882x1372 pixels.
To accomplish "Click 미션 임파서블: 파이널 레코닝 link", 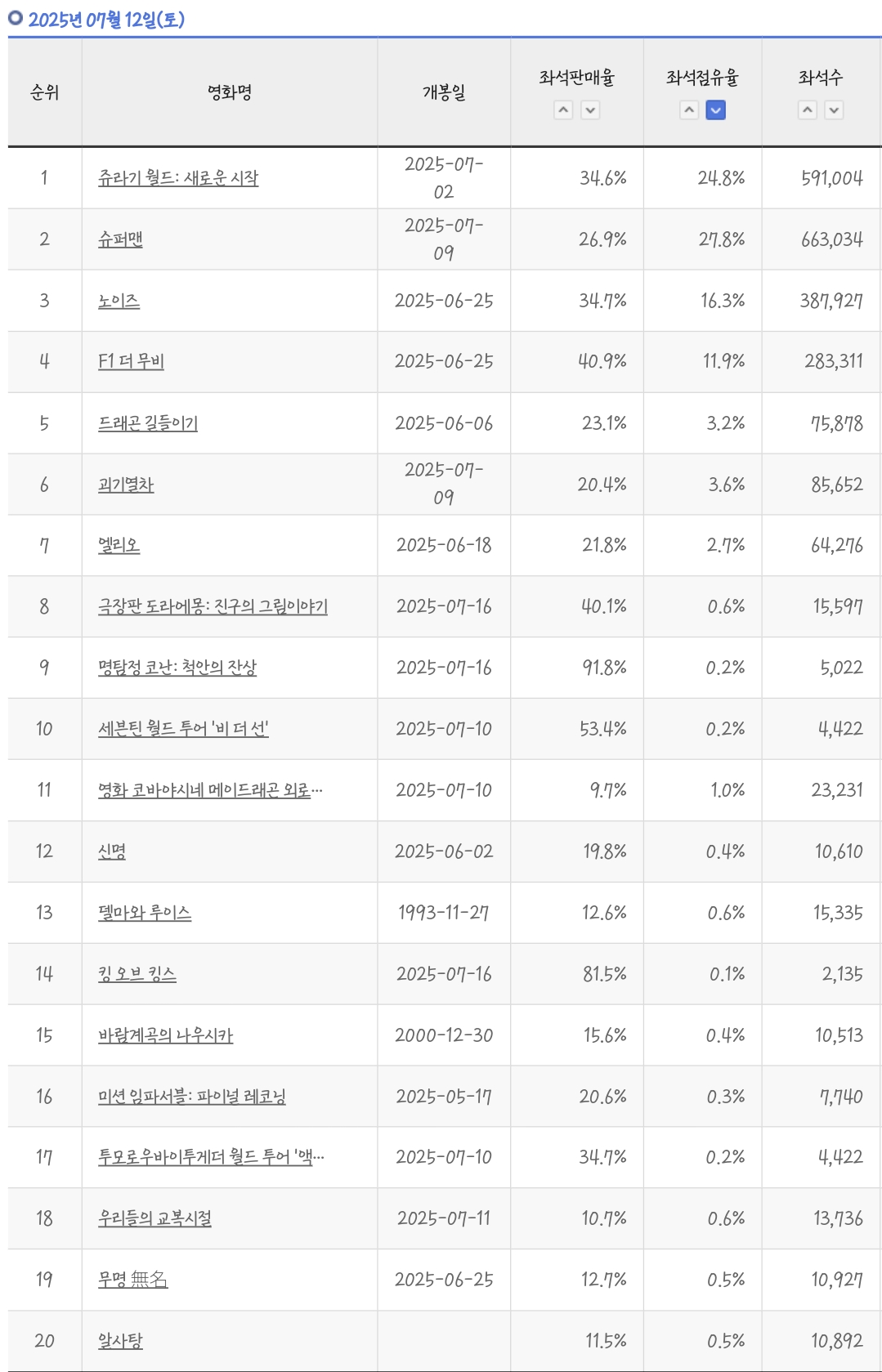I will (192, 1096).
